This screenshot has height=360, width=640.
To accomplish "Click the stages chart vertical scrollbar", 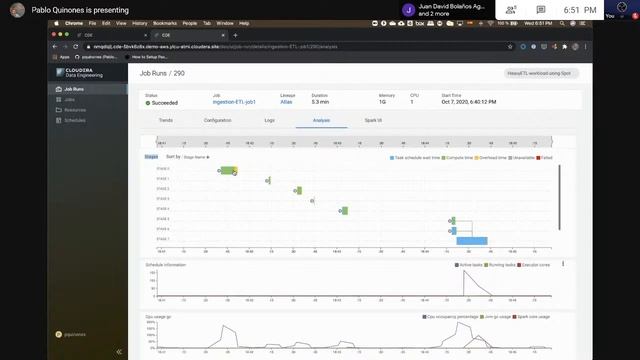I will click(559, 197).
